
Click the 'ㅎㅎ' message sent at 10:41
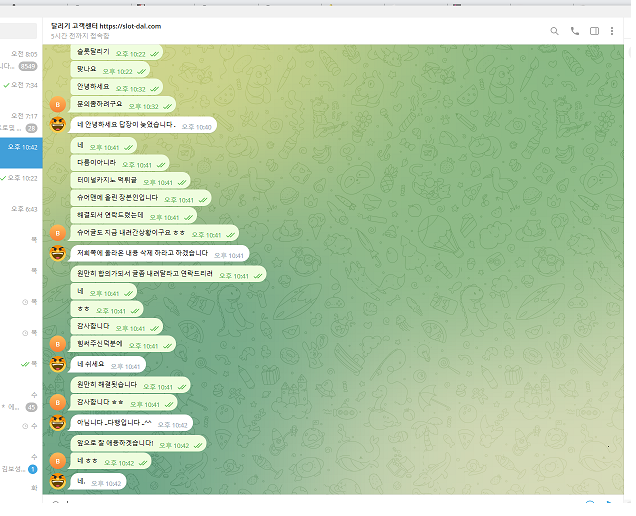click(107, 310)
